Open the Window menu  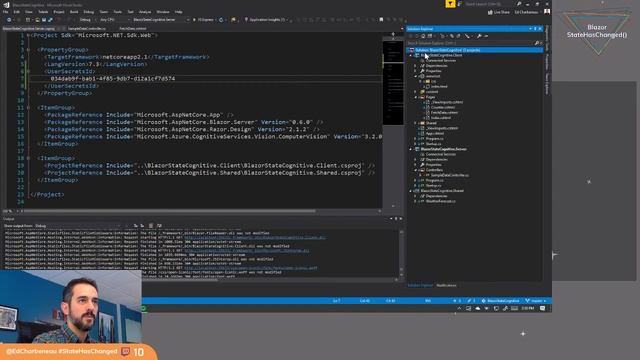pos(162,12)
